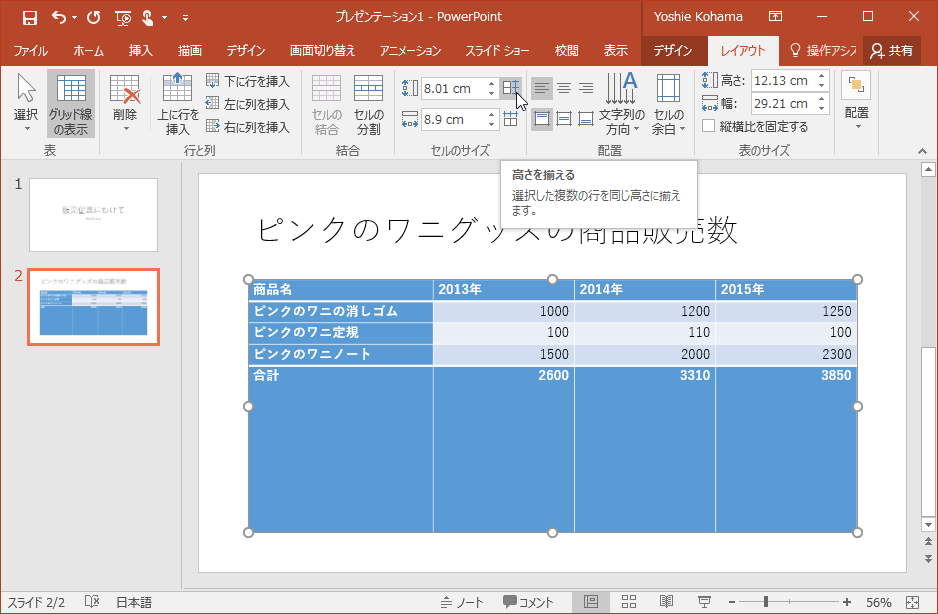Select slide 1 thumbnail in the pane
The width and height of the screenshot is (938, 614).
(92, 217)
